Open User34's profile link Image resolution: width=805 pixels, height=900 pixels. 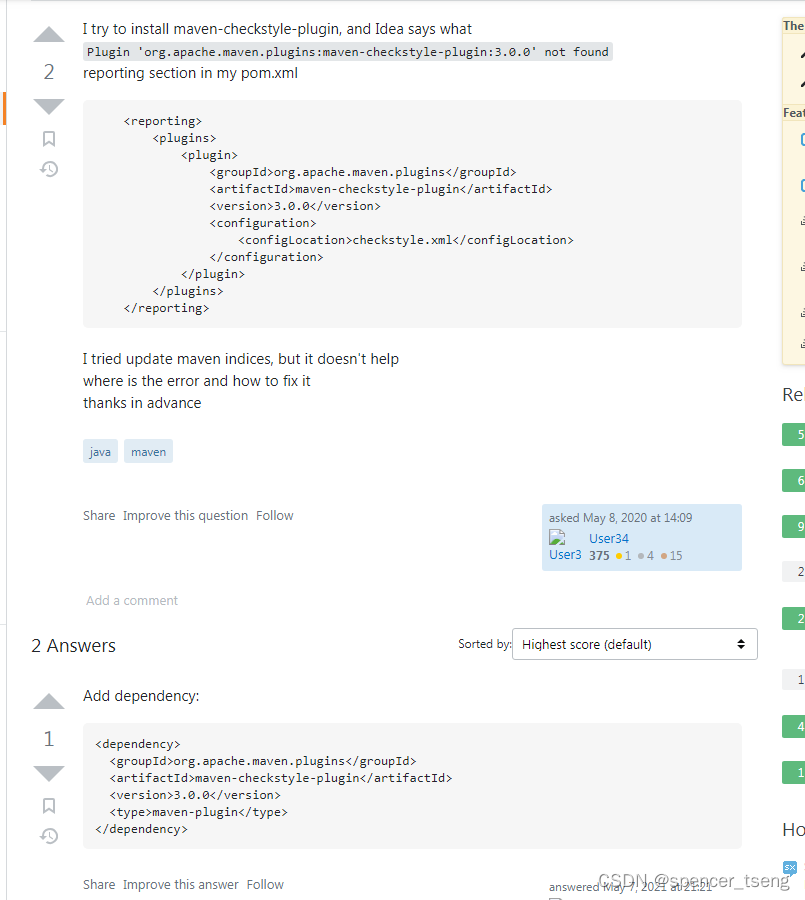coord(609,538)
